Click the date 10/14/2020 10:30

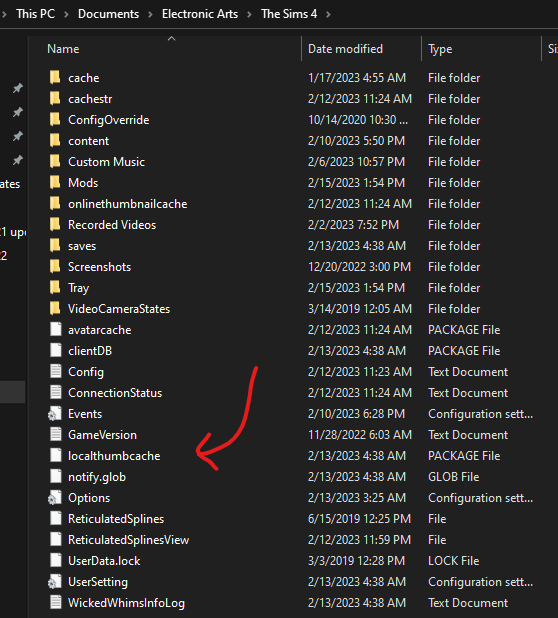click(358, 119)
